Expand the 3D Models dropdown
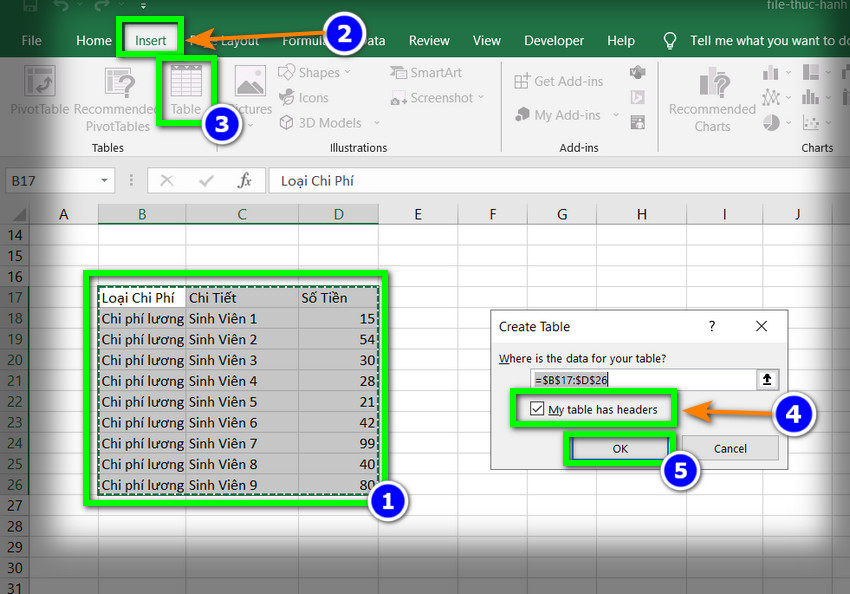Viewport: 850px width, 594px height. pos(377,123)
